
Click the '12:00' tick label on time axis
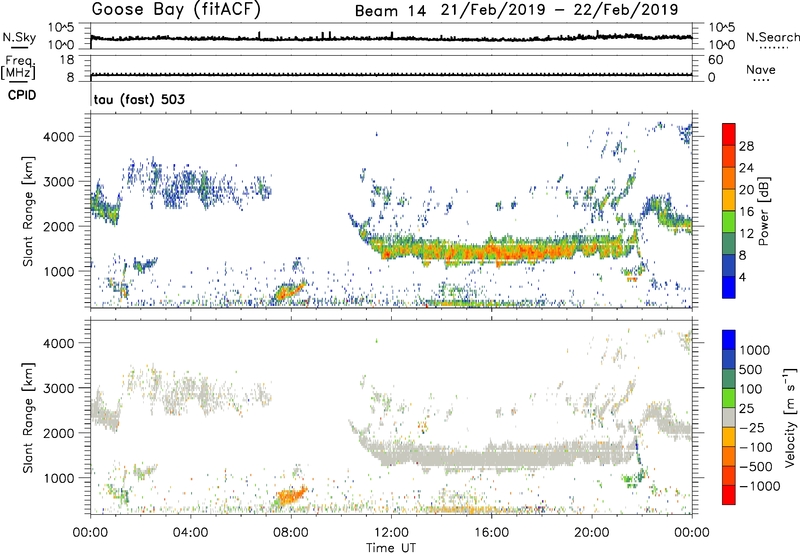391,533
